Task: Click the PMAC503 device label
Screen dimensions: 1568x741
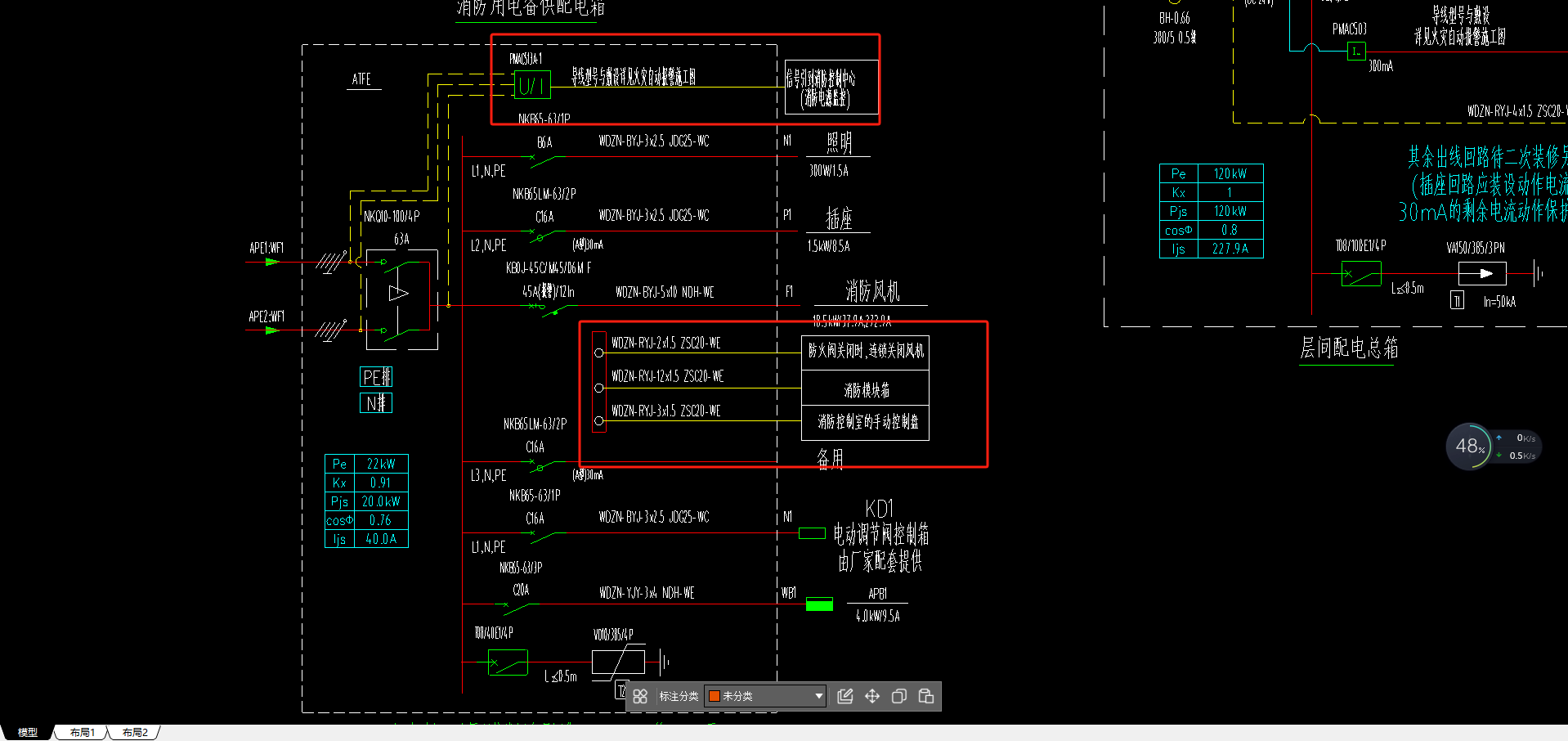Action: pos(1350,29)
